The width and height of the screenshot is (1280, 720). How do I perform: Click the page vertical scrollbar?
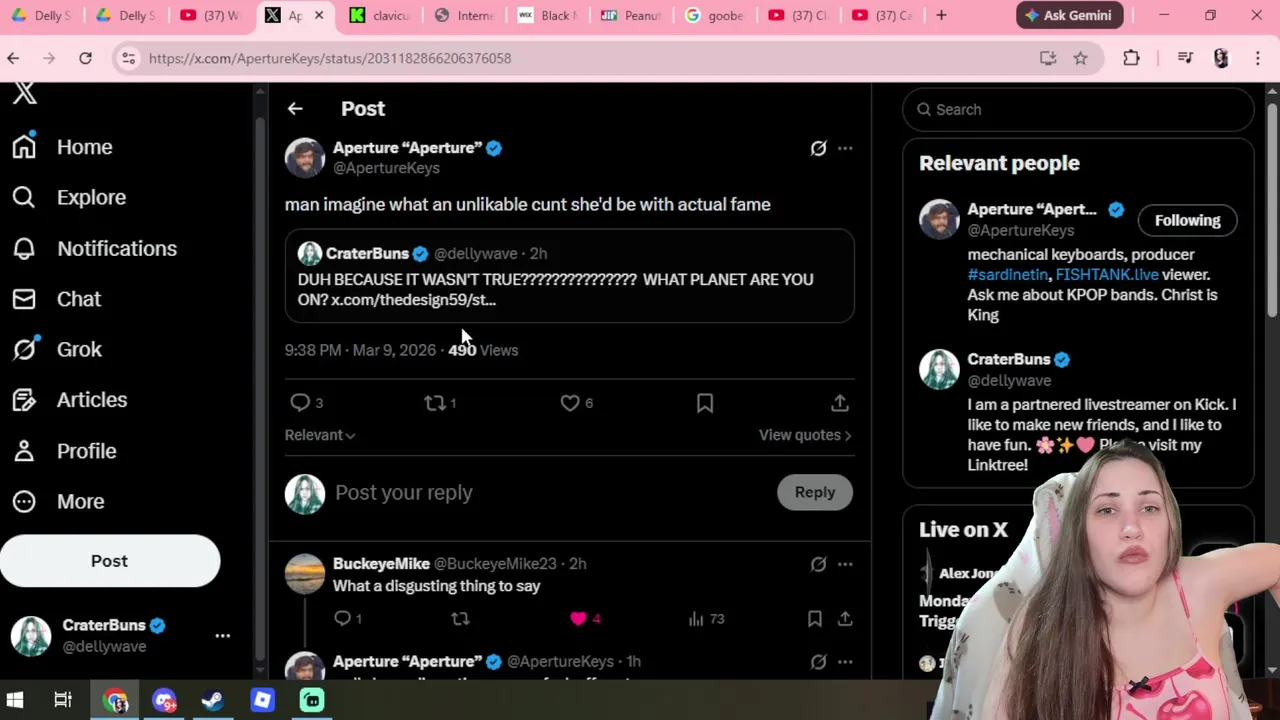(1272, 210)
